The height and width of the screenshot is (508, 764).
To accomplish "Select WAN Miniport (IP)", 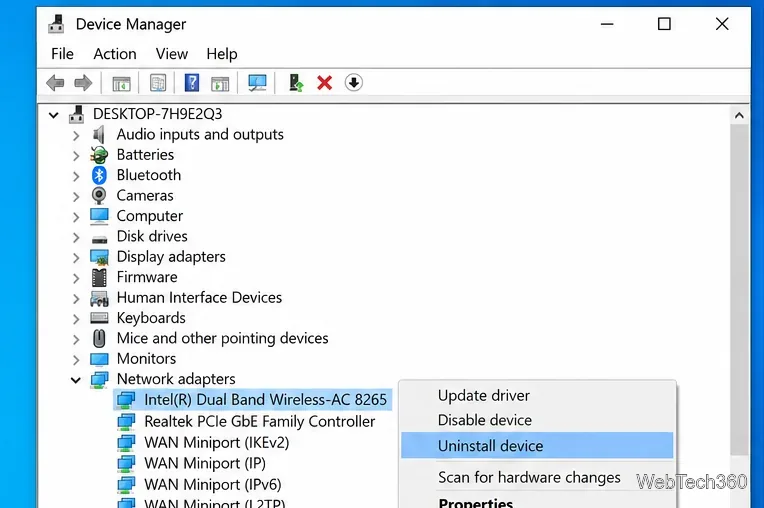I will click(x=205, y=463).
